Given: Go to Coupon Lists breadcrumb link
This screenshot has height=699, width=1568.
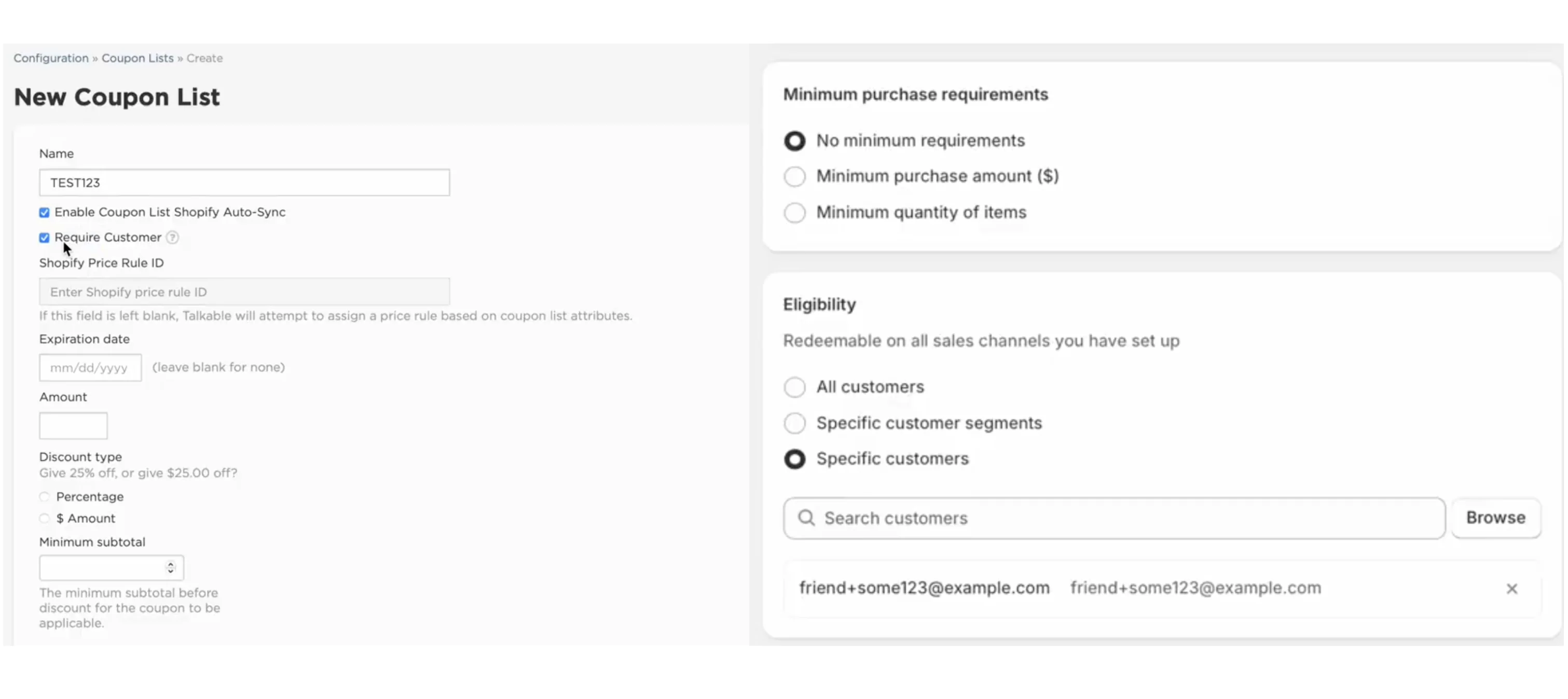Looking at the screenshot, I should 137,58.
